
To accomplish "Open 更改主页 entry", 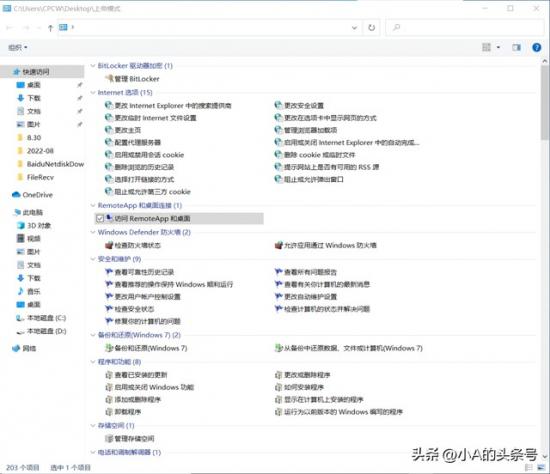I will pos(123,130).
